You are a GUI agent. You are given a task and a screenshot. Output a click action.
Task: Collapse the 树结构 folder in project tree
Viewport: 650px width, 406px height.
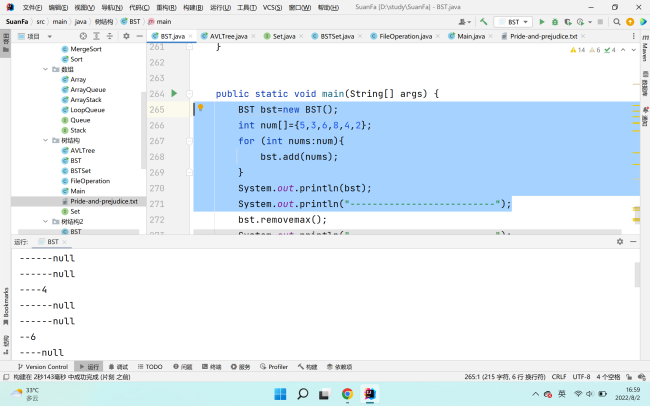[x=47, y=141]
